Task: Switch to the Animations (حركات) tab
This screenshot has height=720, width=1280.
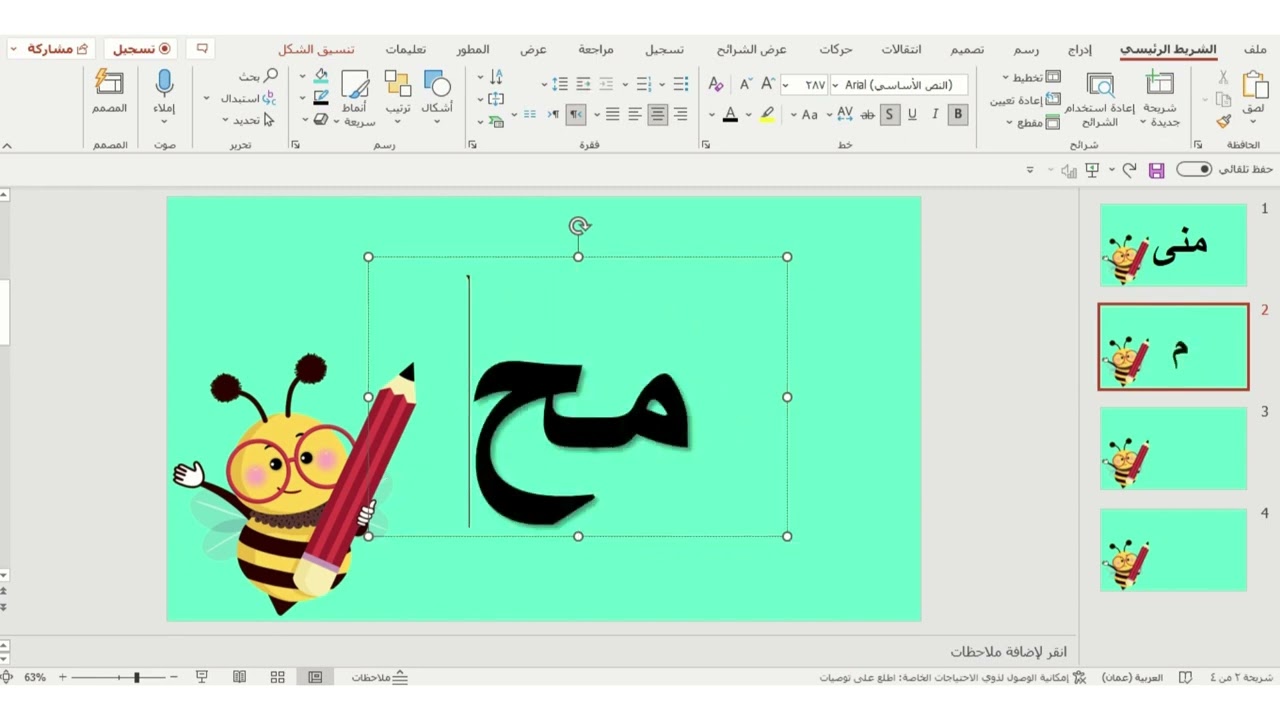Action: (836, 50)
